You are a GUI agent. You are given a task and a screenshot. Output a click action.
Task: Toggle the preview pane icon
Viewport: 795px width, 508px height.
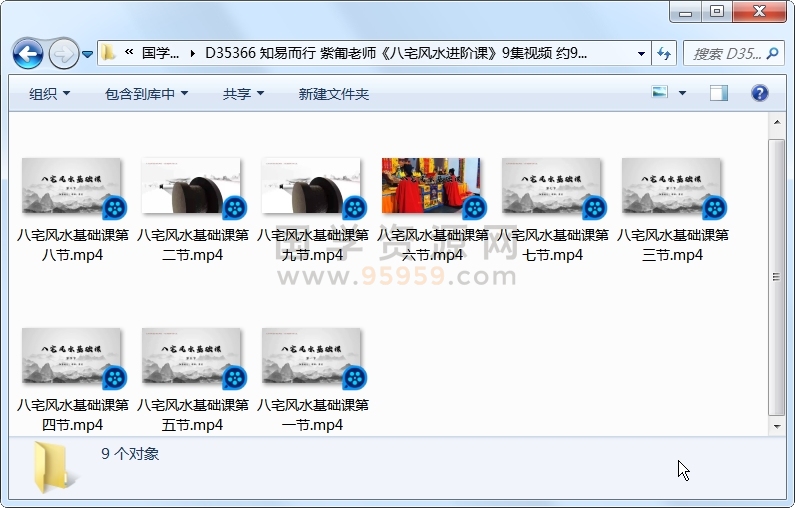click(718, 93)
